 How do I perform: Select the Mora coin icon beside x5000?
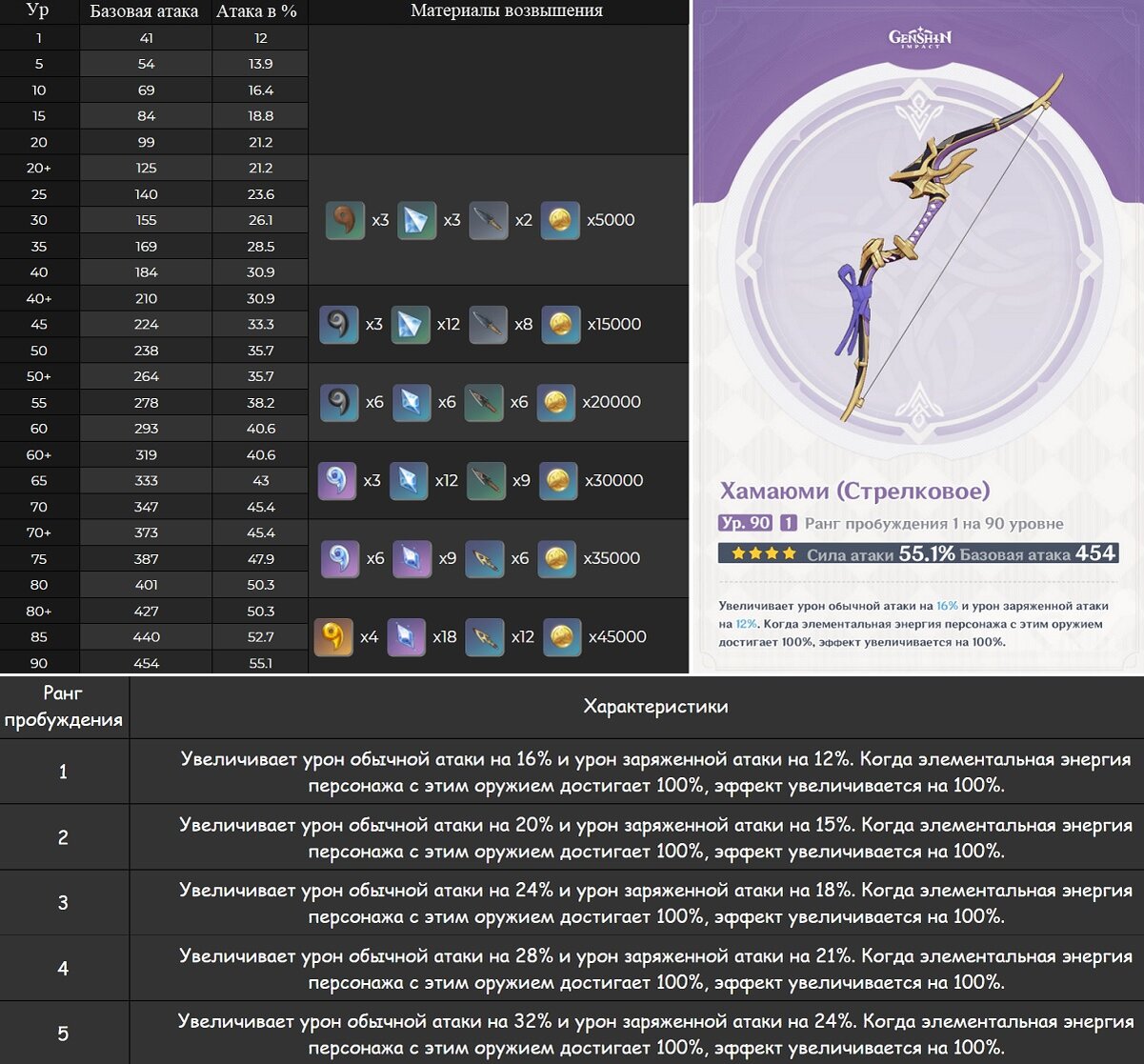pos(560,220)
